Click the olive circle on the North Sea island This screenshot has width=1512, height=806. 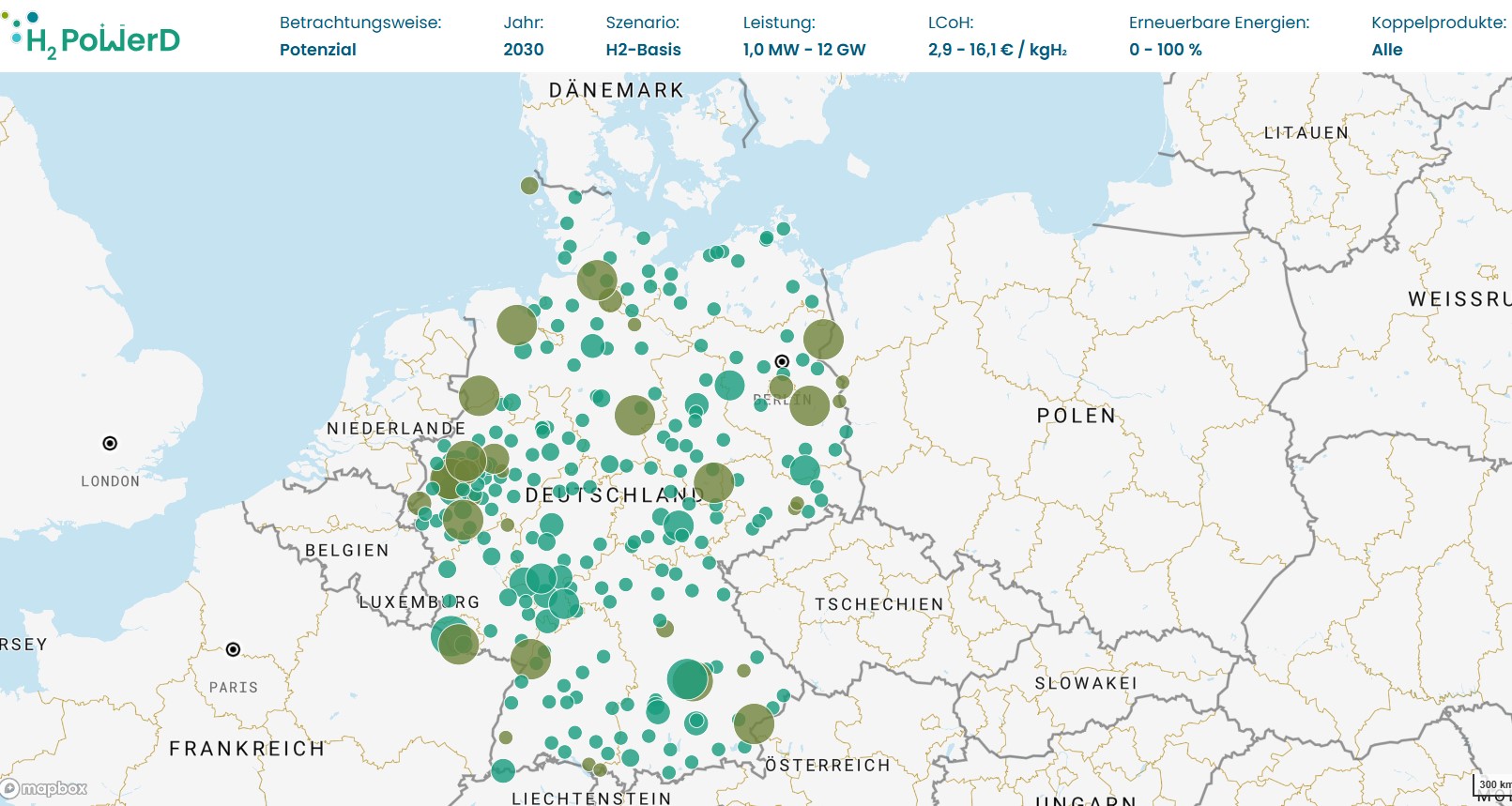point(529,186)
